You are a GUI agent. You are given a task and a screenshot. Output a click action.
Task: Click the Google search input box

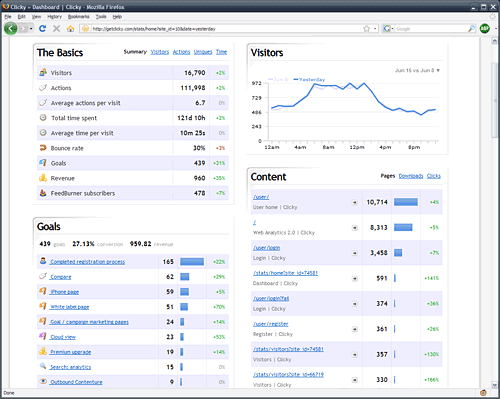431,29
